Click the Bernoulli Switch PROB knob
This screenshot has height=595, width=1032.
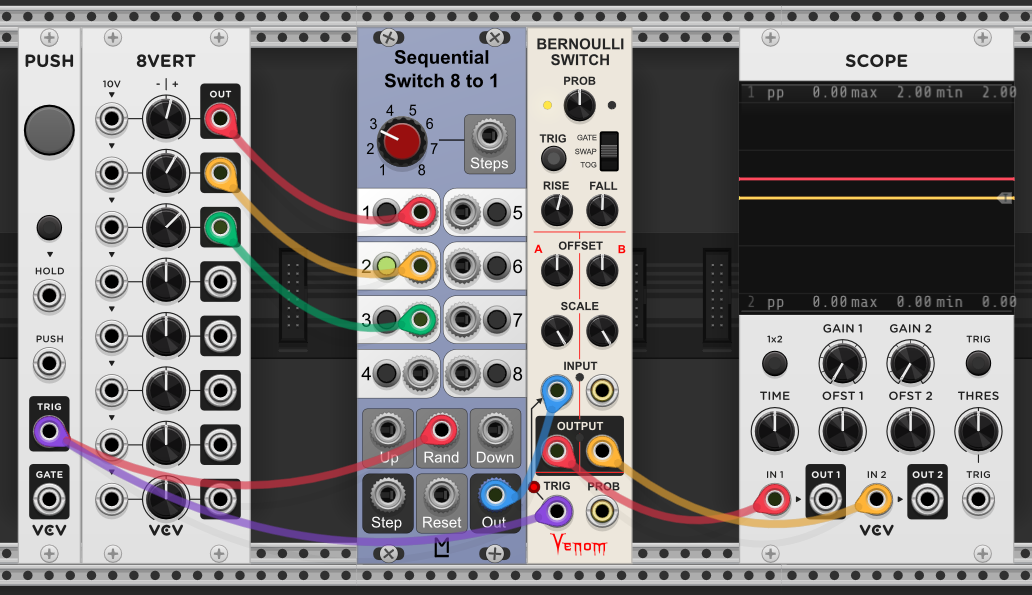tap(579, 104)
